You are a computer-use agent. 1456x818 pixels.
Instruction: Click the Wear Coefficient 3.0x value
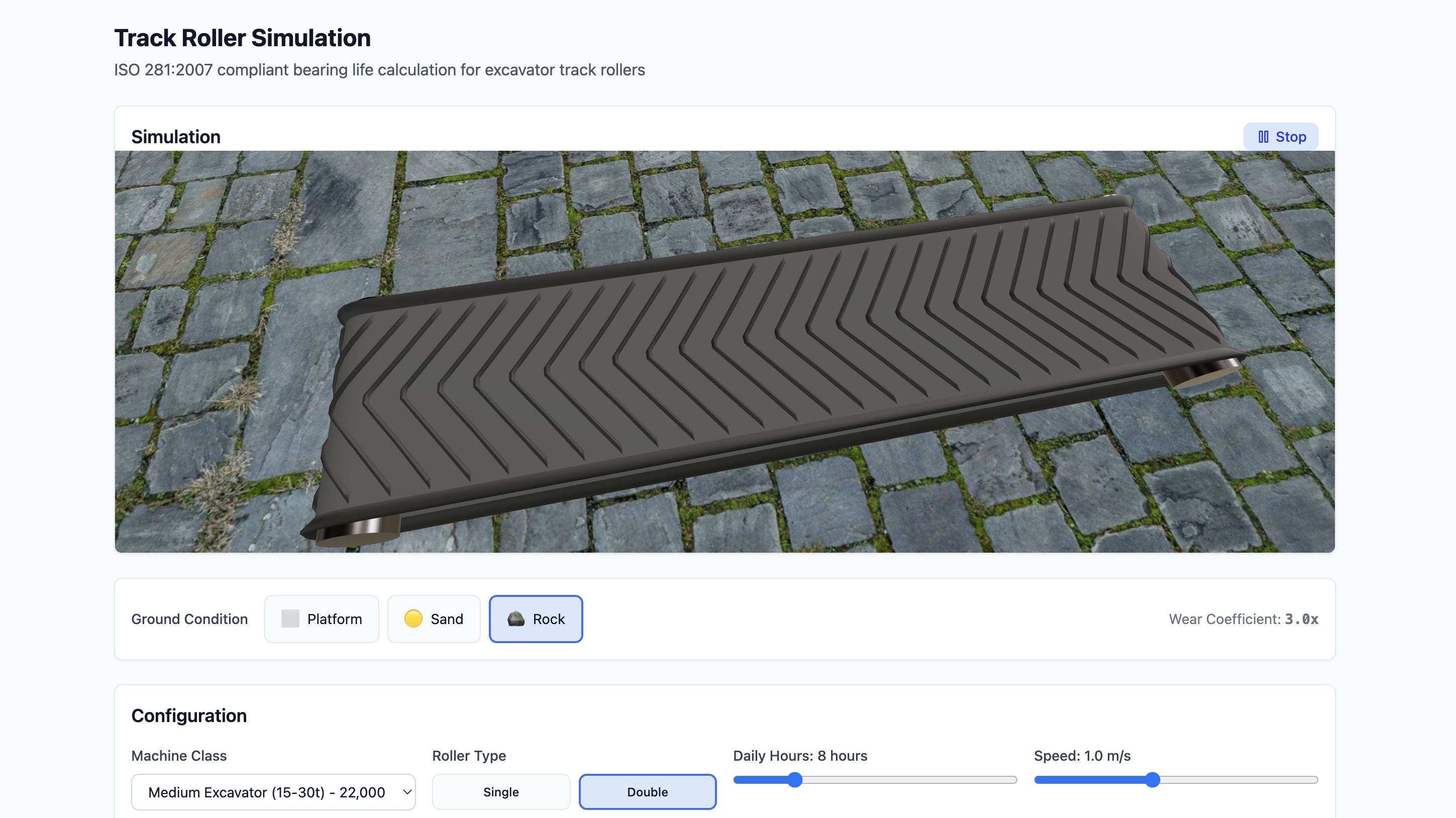(1301, 619)
